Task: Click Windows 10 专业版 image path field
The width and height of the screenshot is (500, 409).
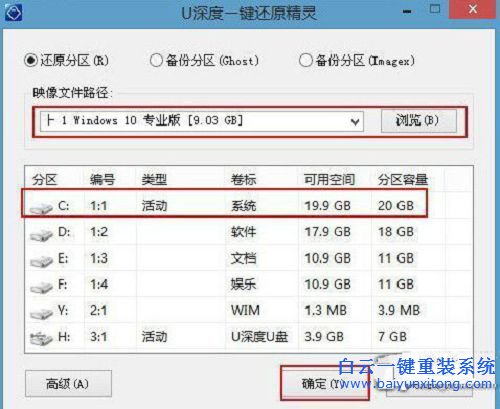Action: (202, 121)
